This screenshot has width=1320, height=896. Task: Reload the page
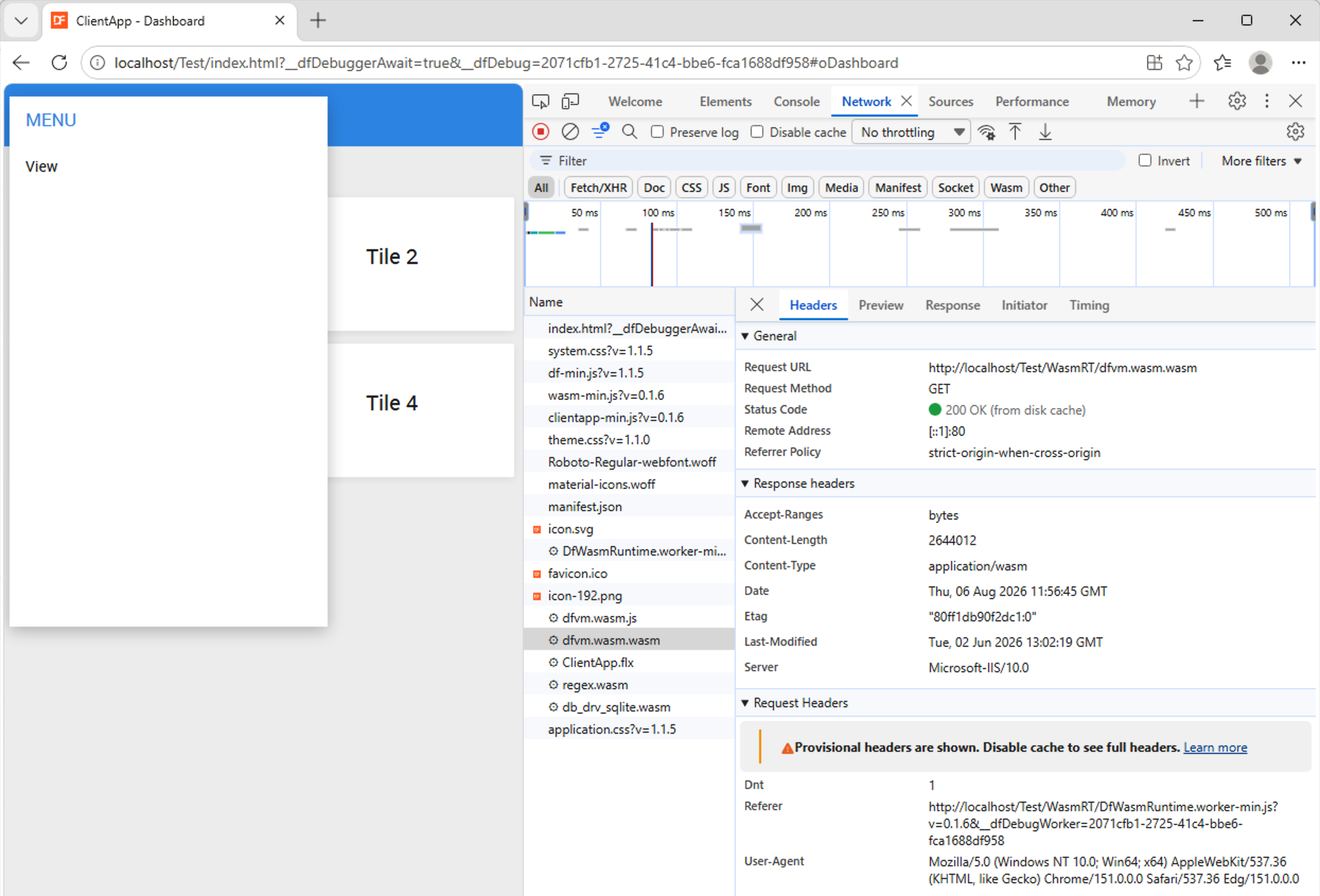(x=59, y=63)
